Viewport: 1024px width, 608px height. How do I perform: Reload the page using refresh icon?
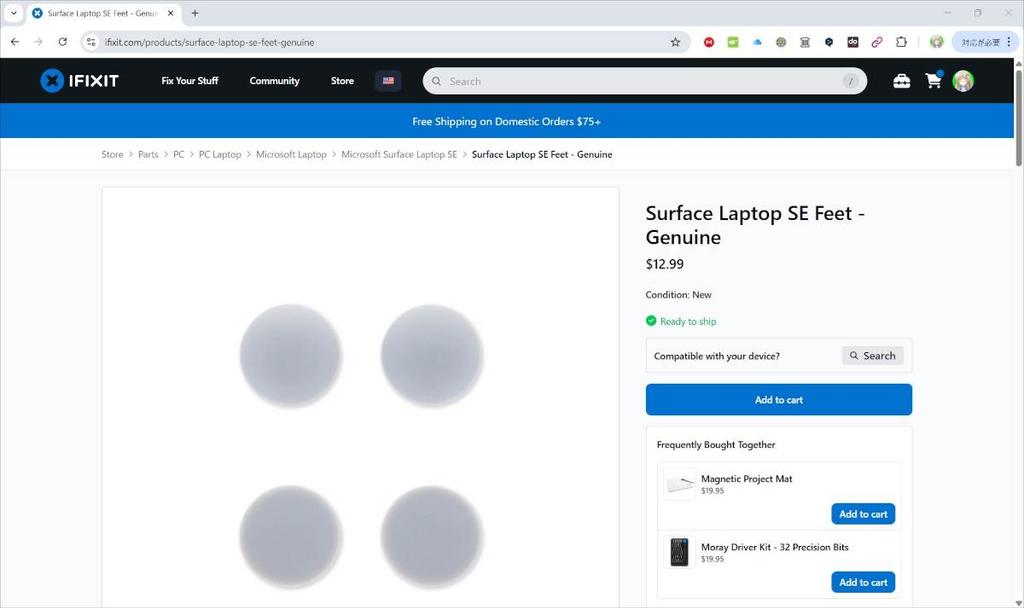63,42
